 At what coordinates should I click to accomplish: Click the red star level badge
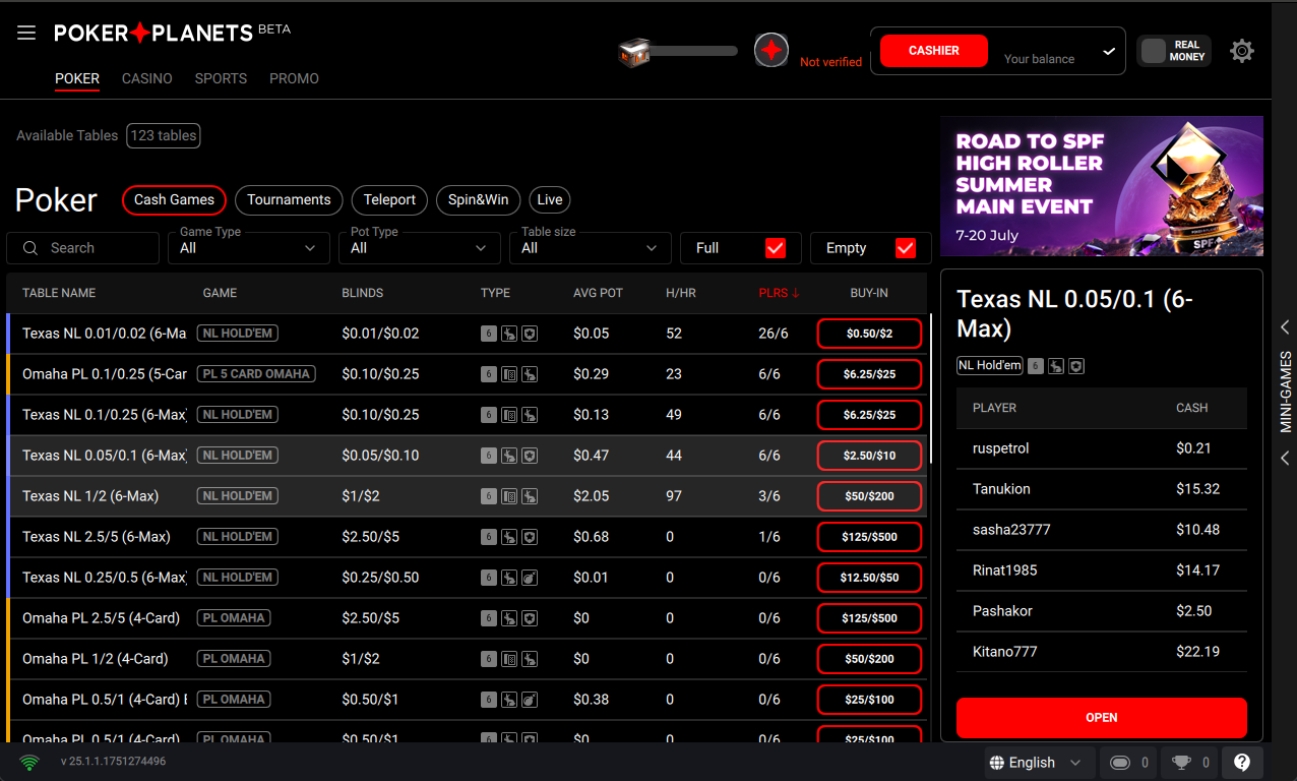click(x=771, y=50)
